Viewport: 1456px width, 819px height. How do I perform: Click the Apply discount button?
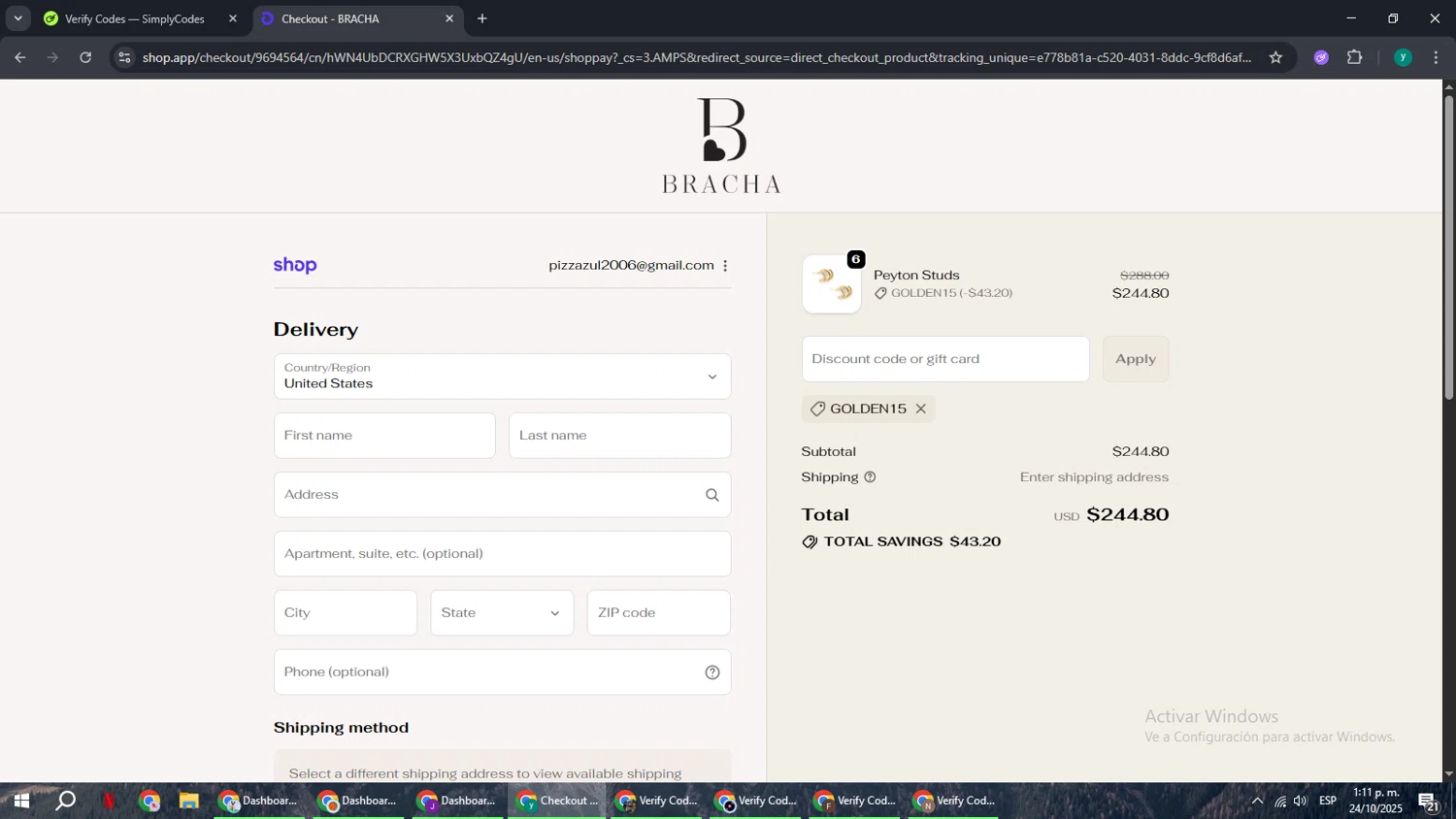click(x=1136, y=359)
